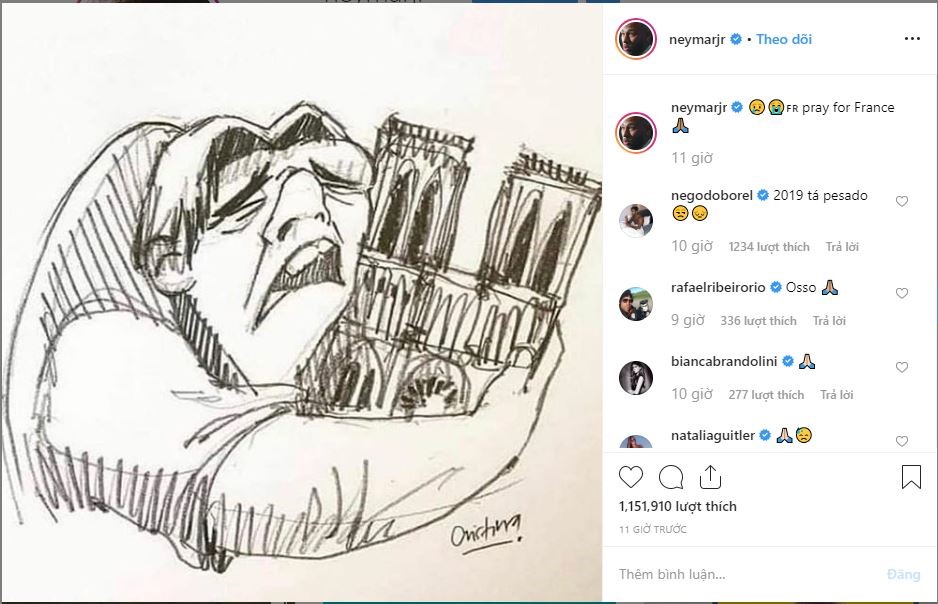
Task: Open the comment speech bubble icon
Action: [x=671, y=477]
